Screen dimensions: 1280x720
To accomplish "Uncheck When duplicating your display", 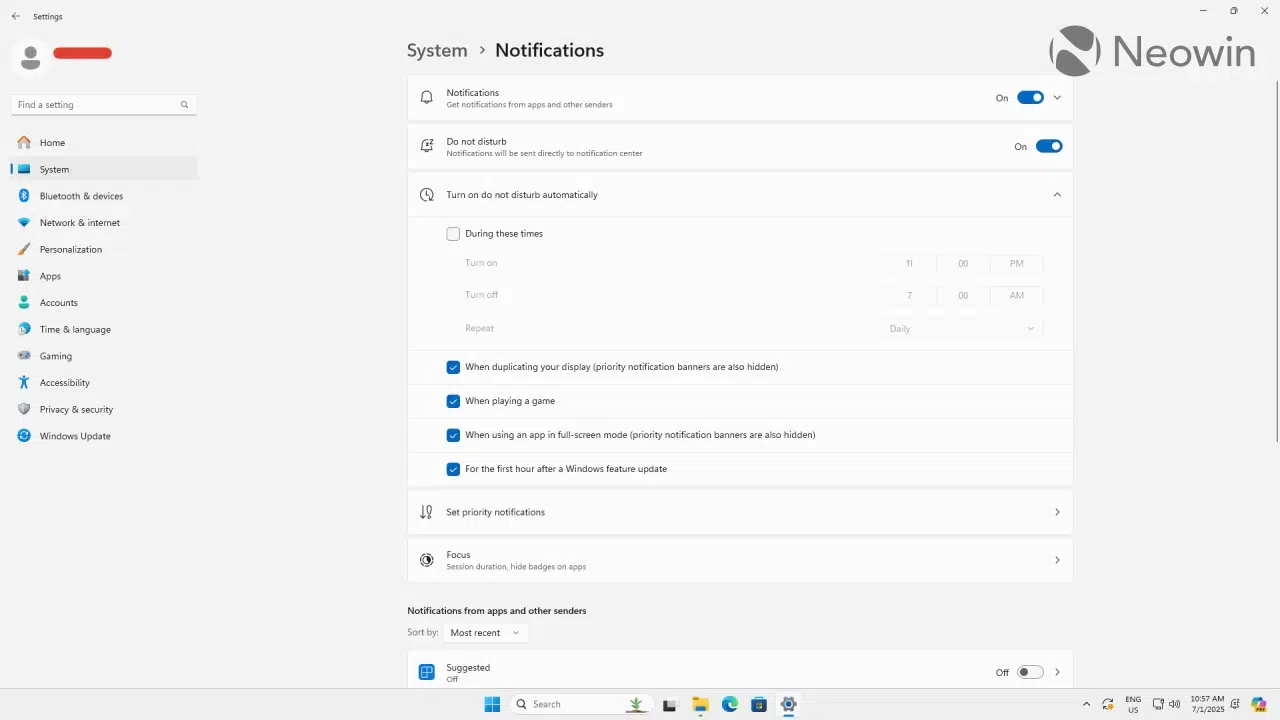I will tap(453, 367).
